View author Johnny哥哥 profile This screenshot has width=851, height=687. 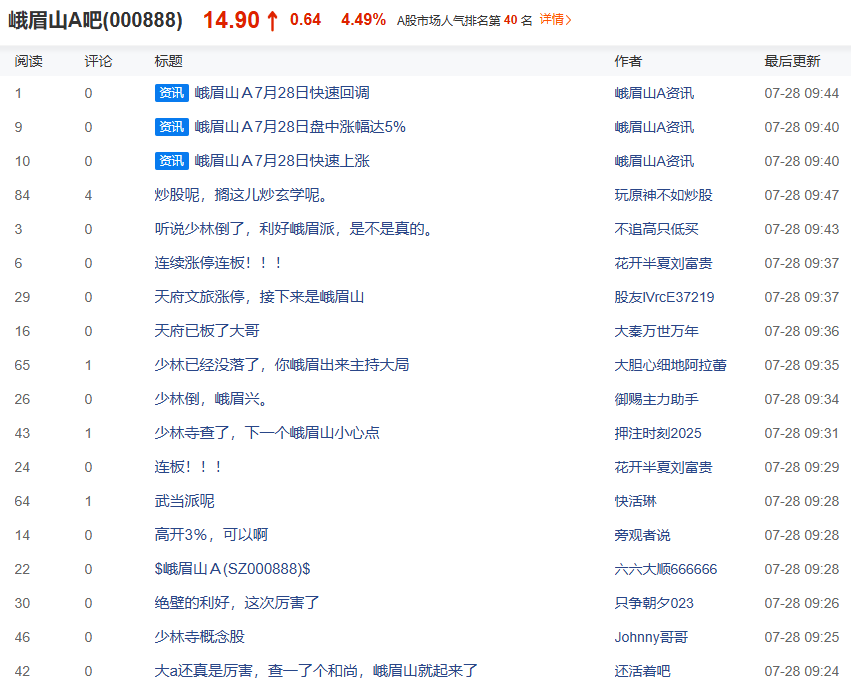click(651, 637)
